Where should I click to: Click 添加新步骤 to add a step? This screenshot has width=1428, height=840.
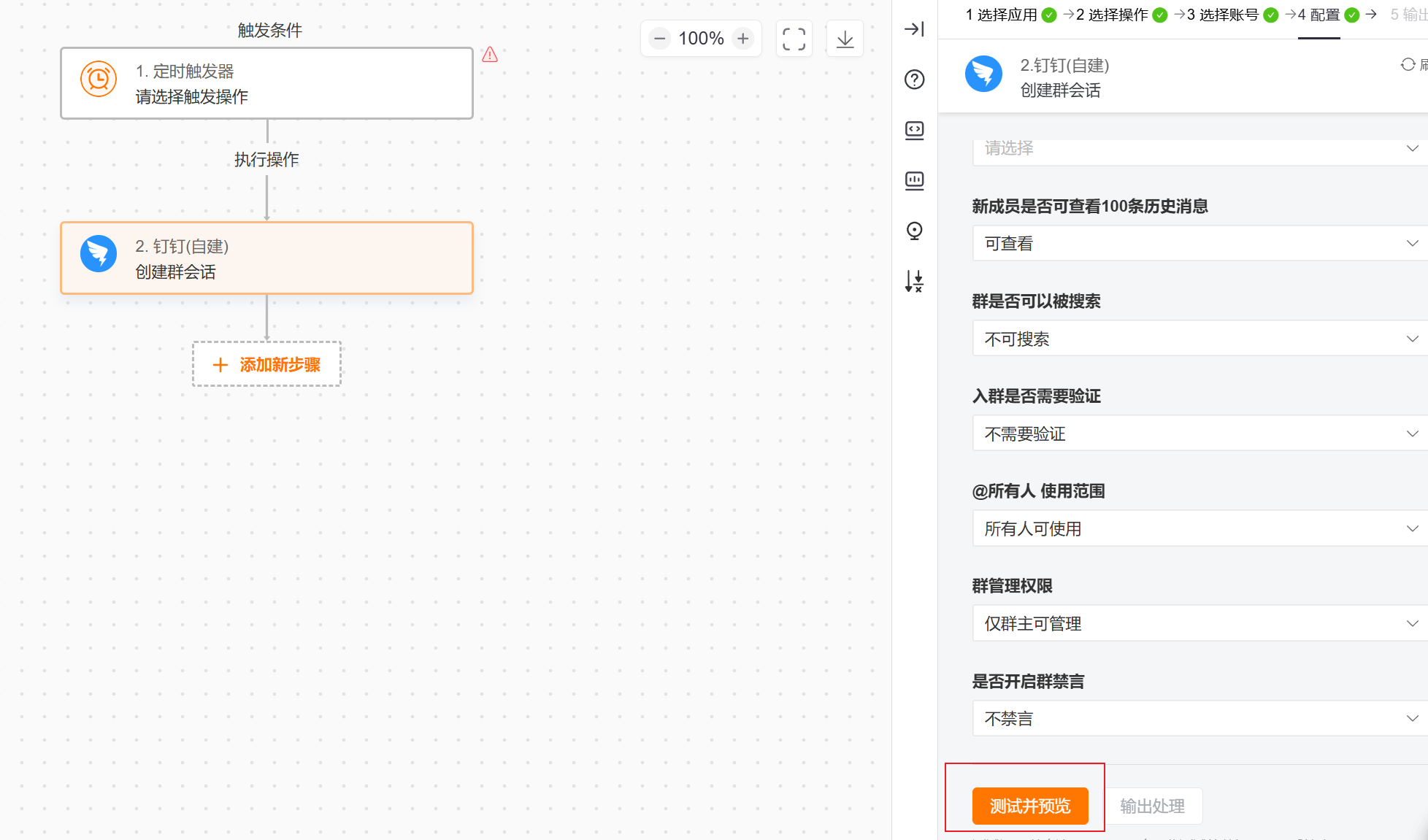click(266, 364)
